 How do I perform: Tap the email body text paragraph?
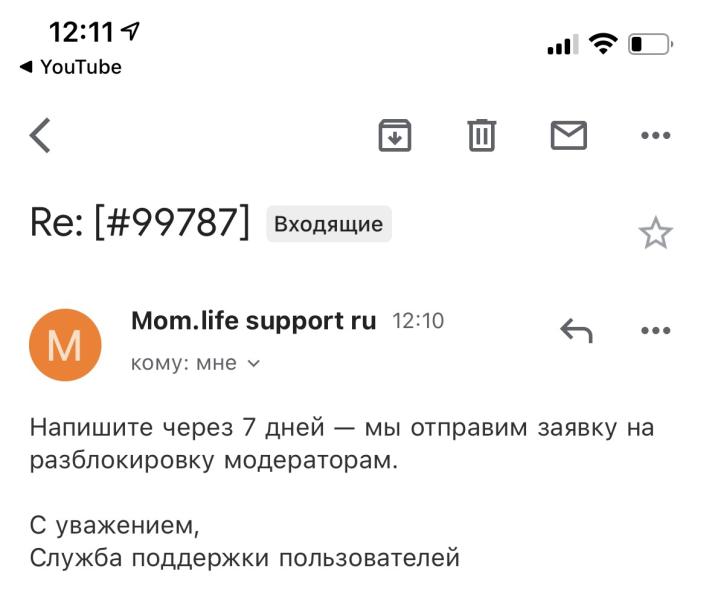click(340, 446)
